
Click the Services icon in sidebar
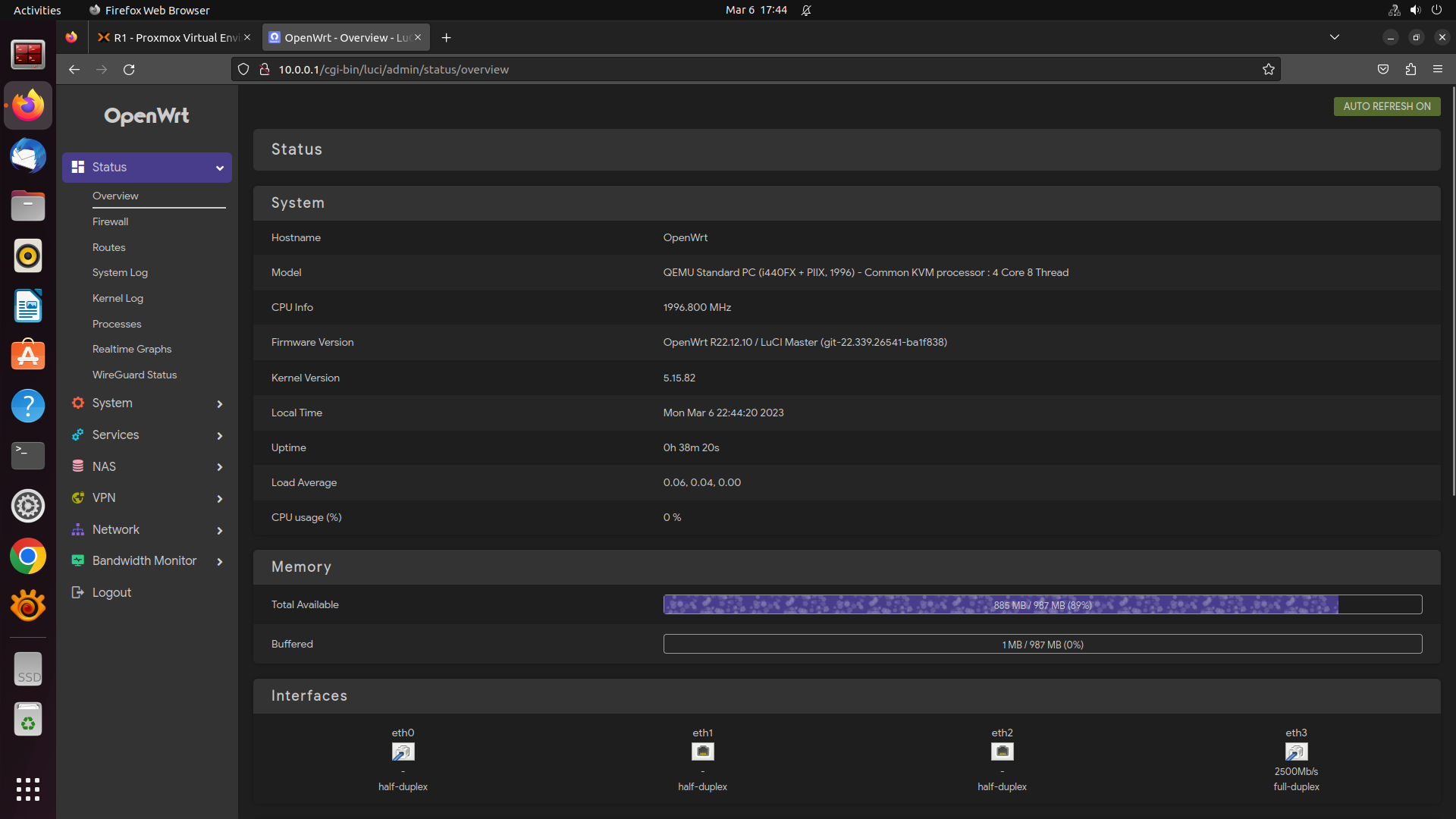coord(78,435)
